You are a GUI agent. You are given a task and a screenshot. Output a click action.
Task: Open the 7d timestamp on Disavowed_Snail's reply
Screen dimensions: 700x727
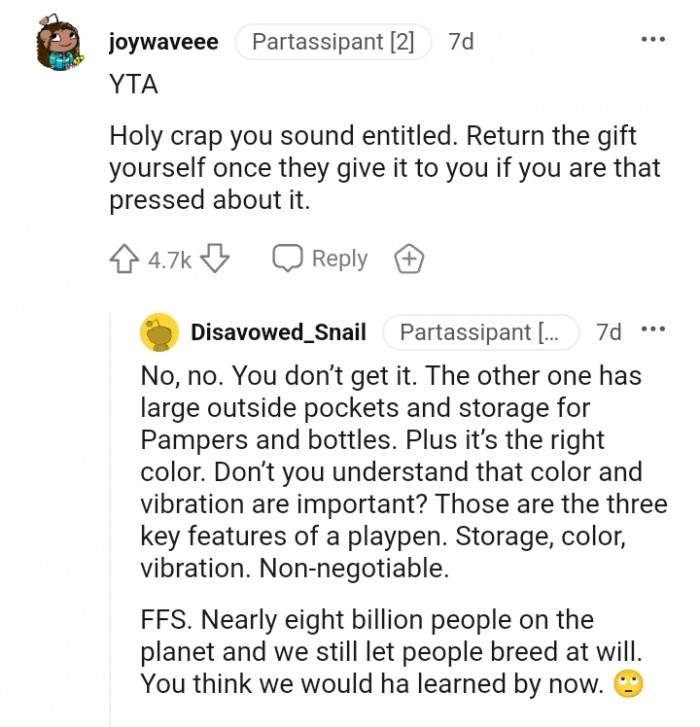coord(608,332)
